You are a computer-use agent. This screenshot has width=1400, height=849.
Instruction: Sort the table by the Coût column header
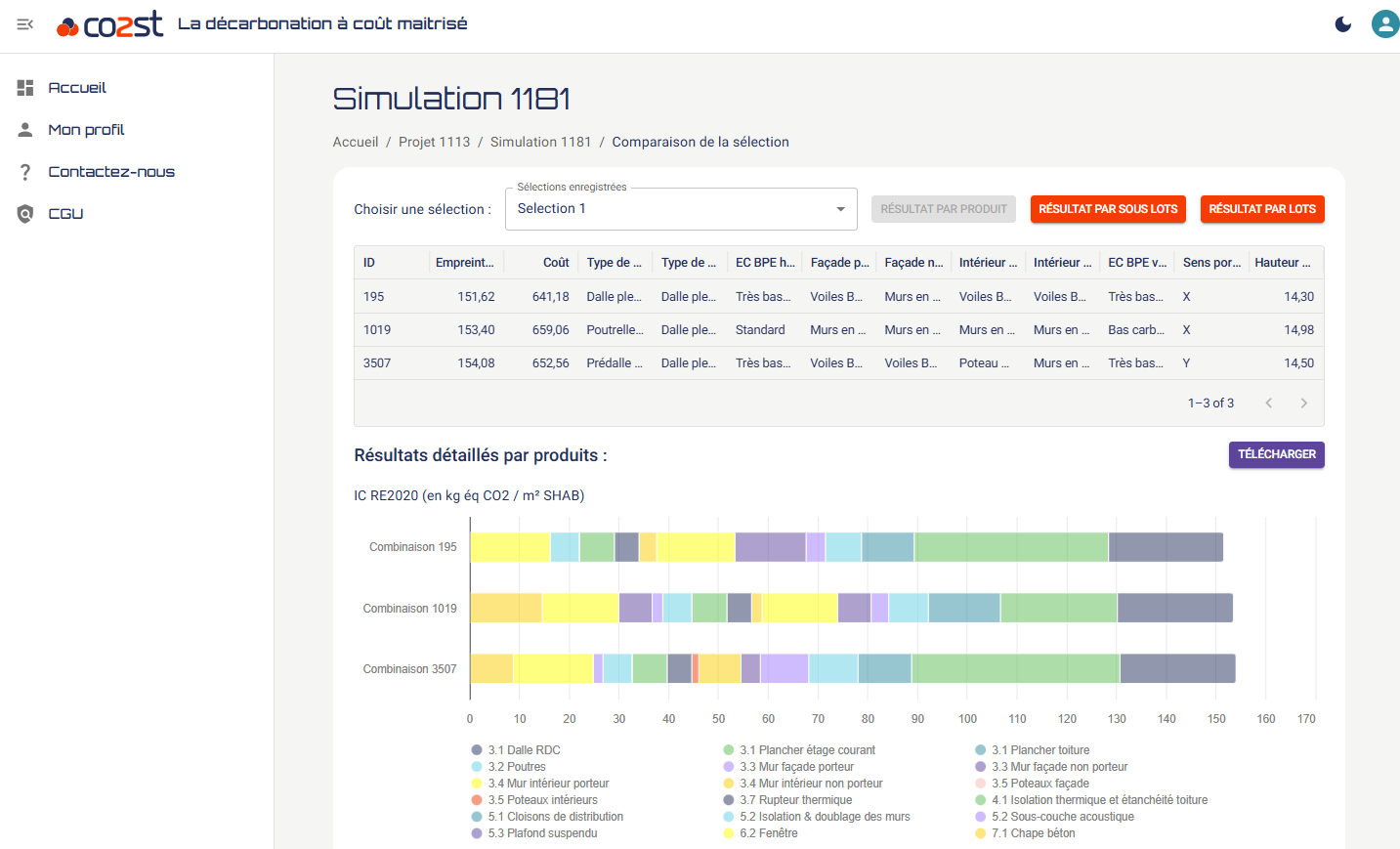coord(556,263)
